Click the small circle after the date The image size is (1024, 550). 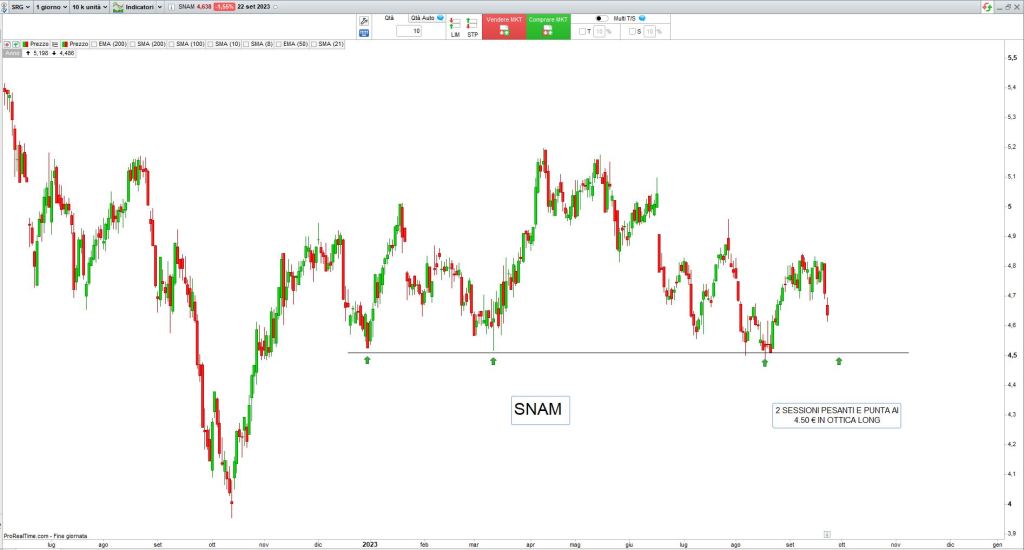(275, 7)
